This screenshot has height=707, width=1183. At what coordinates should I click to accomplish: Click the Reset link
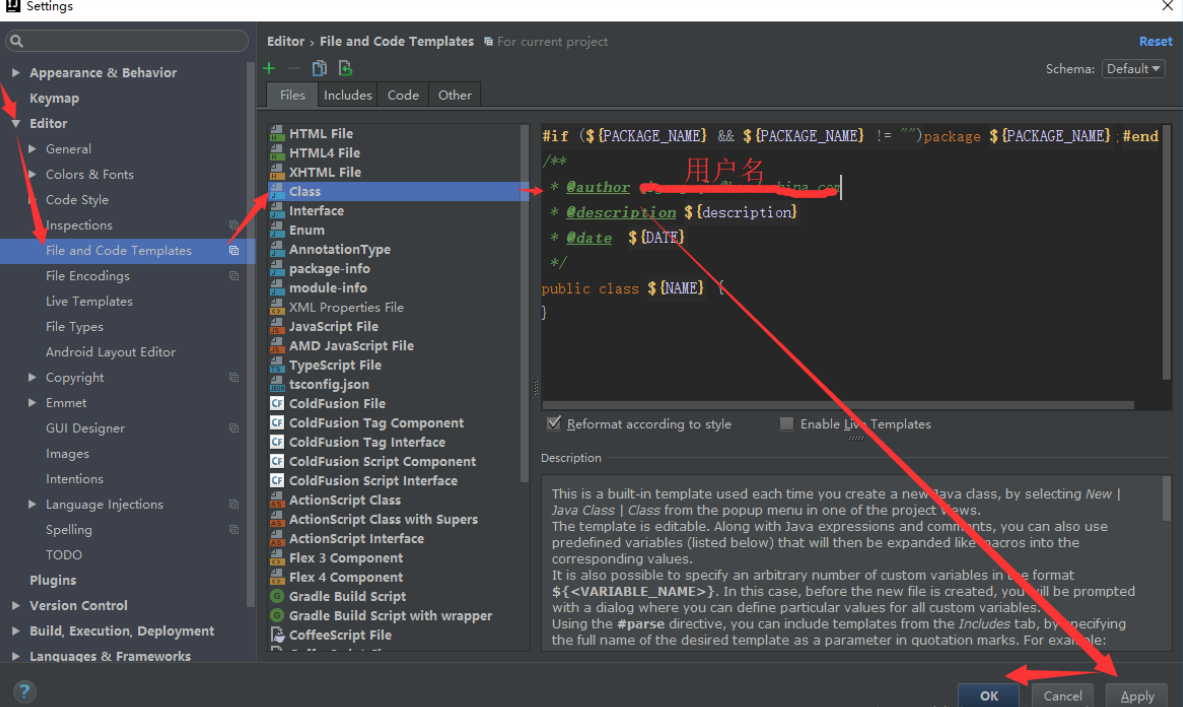click(1155, 41)
